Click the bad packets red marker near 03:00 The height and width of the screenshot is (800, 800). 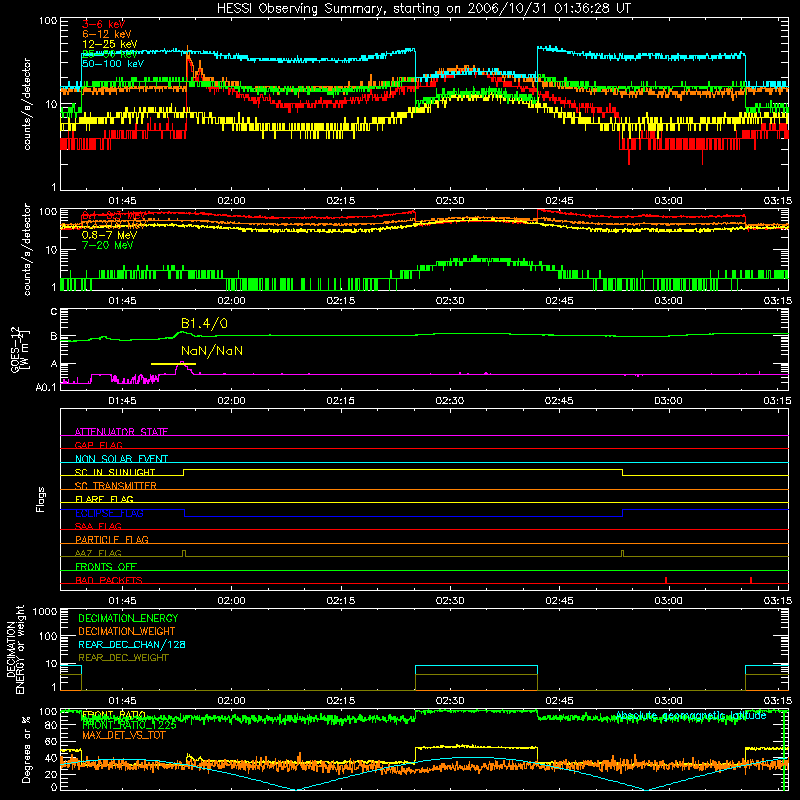point(666,580)
